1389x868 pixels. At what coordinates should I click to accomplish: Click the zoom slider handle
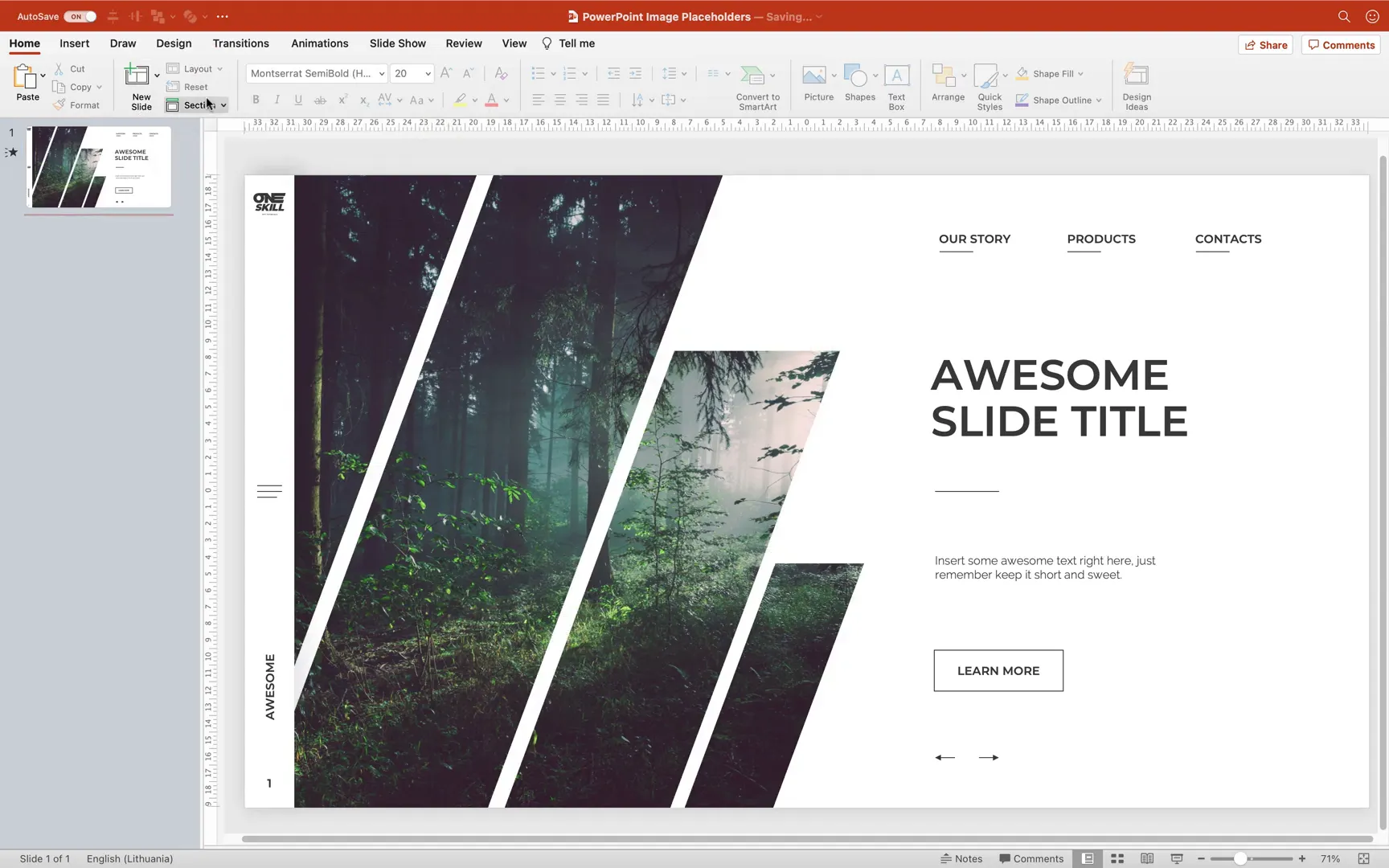point(1240,858)
